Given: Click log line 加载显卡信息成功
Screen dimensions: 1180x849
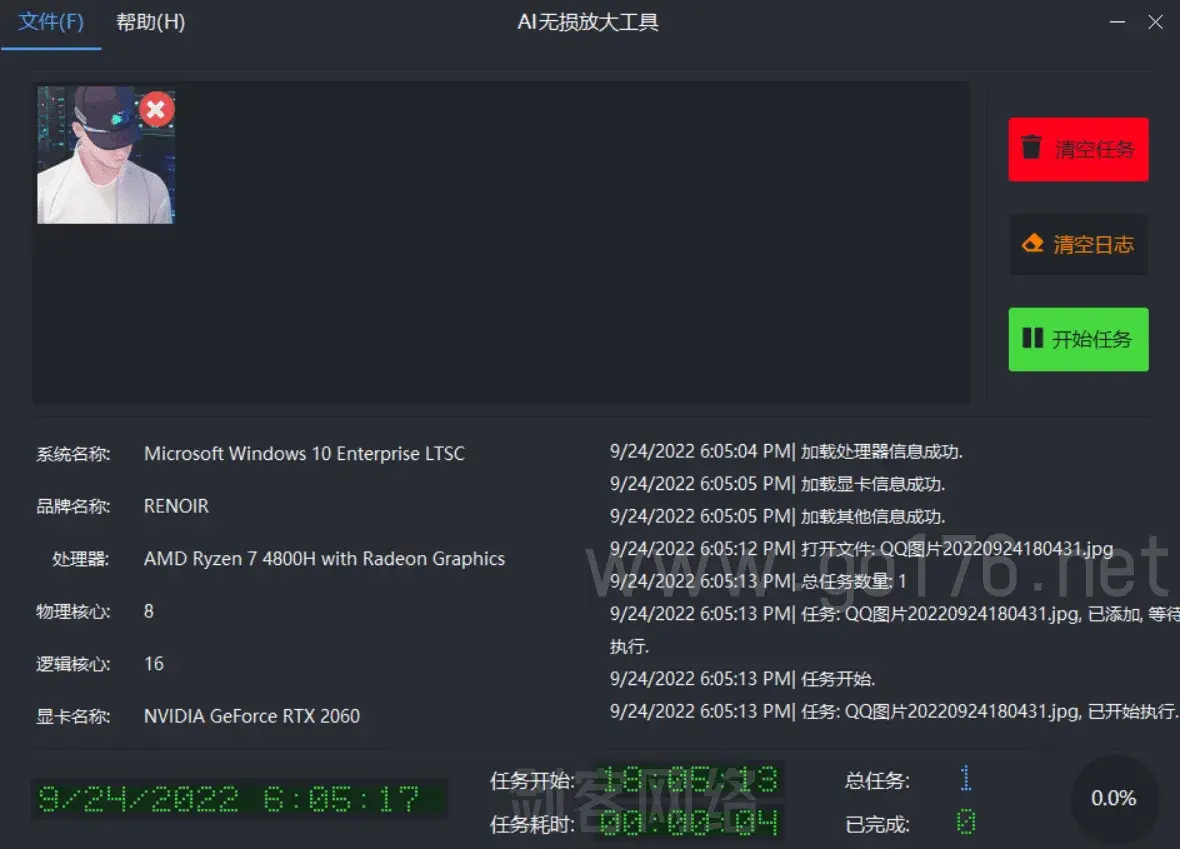Looking at the screenshot, I should coord(777,484).
